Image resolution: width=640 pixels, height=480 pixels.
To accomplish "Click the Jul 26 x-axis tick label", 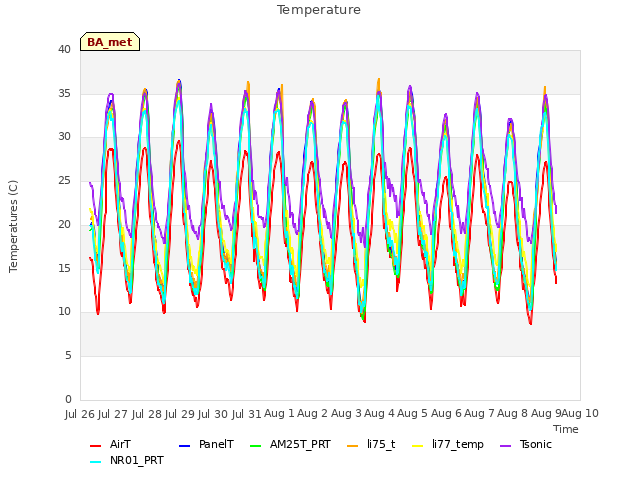I will click(x=80, y=414).
